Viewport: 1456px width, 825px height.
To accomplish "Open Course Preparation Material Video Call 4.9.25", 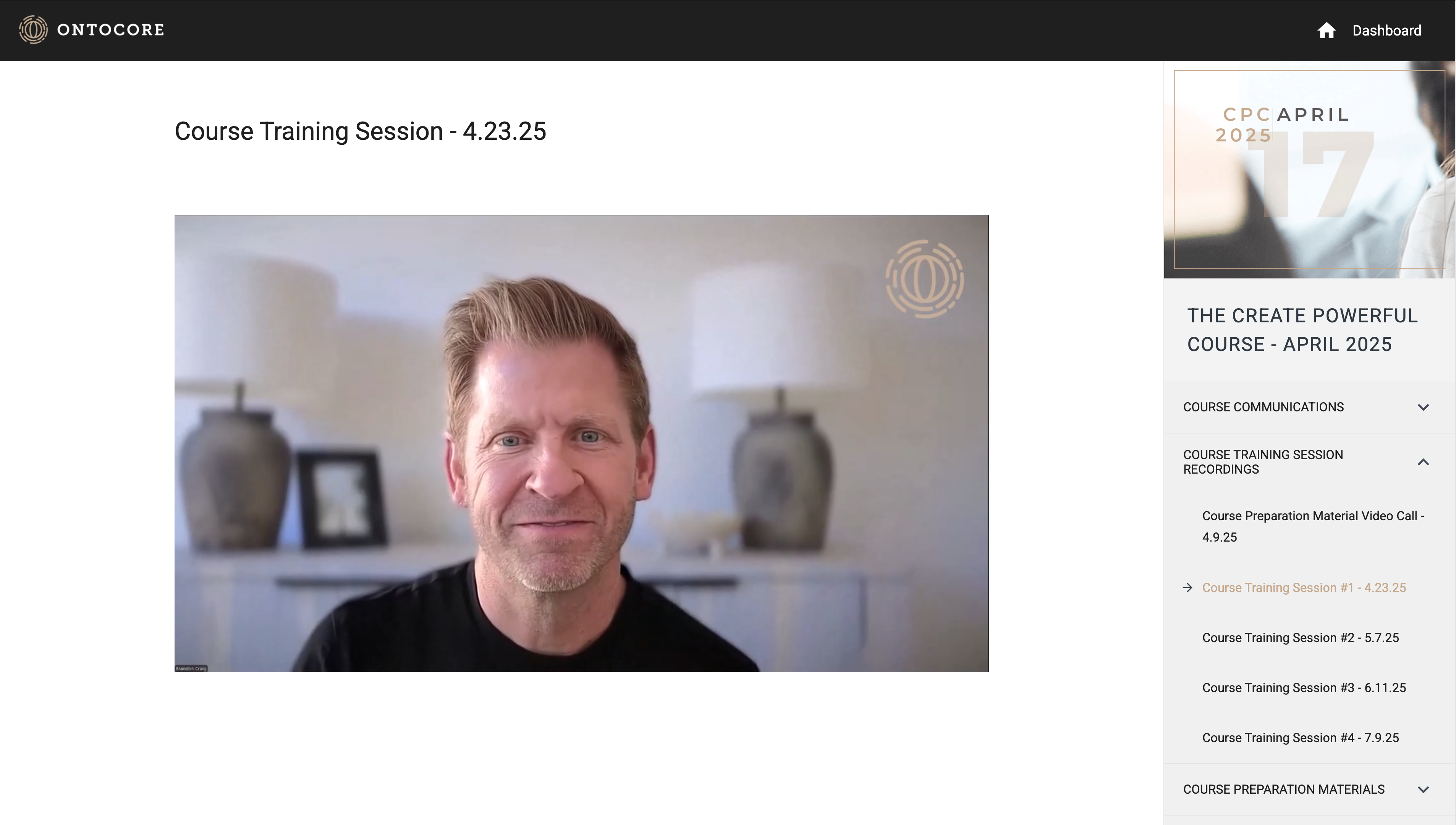I will tap(1313, 526).
